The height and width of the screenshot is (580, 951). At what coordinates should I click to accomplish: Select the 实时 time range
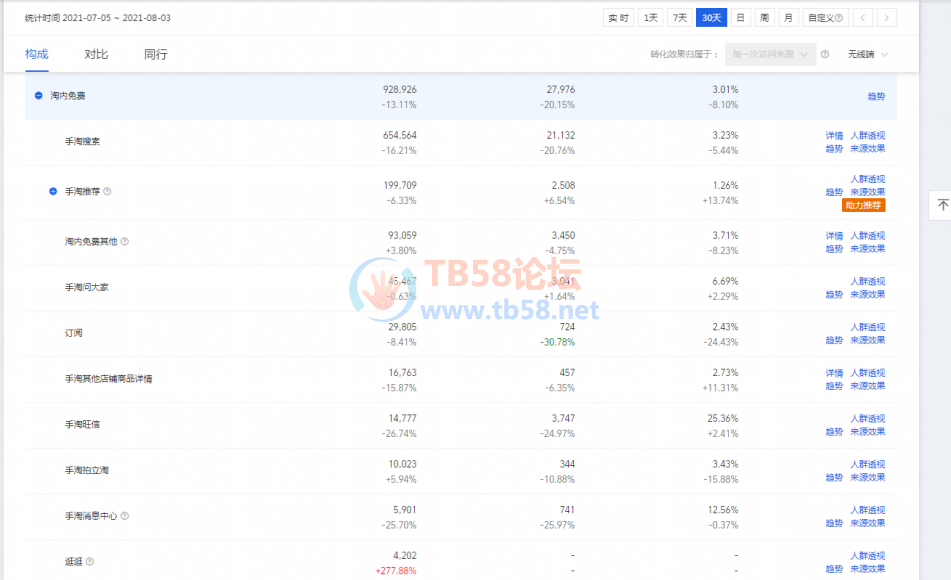[x=619, y=17]
